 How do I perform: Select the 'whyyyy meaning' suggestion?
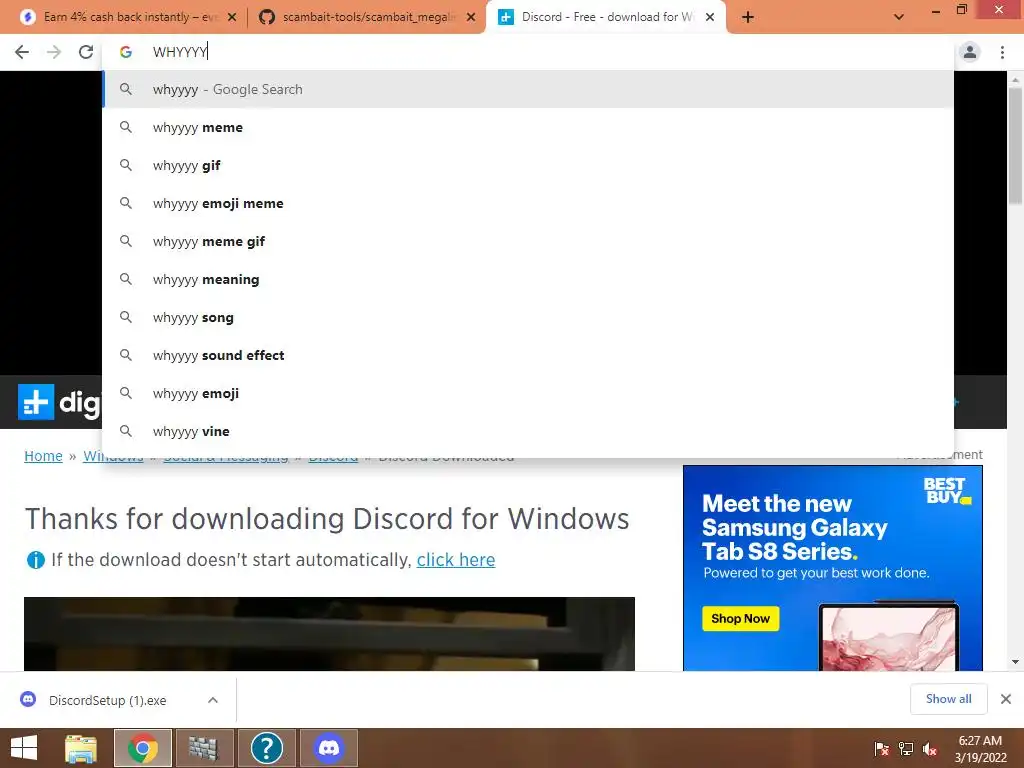click(528, 280)
